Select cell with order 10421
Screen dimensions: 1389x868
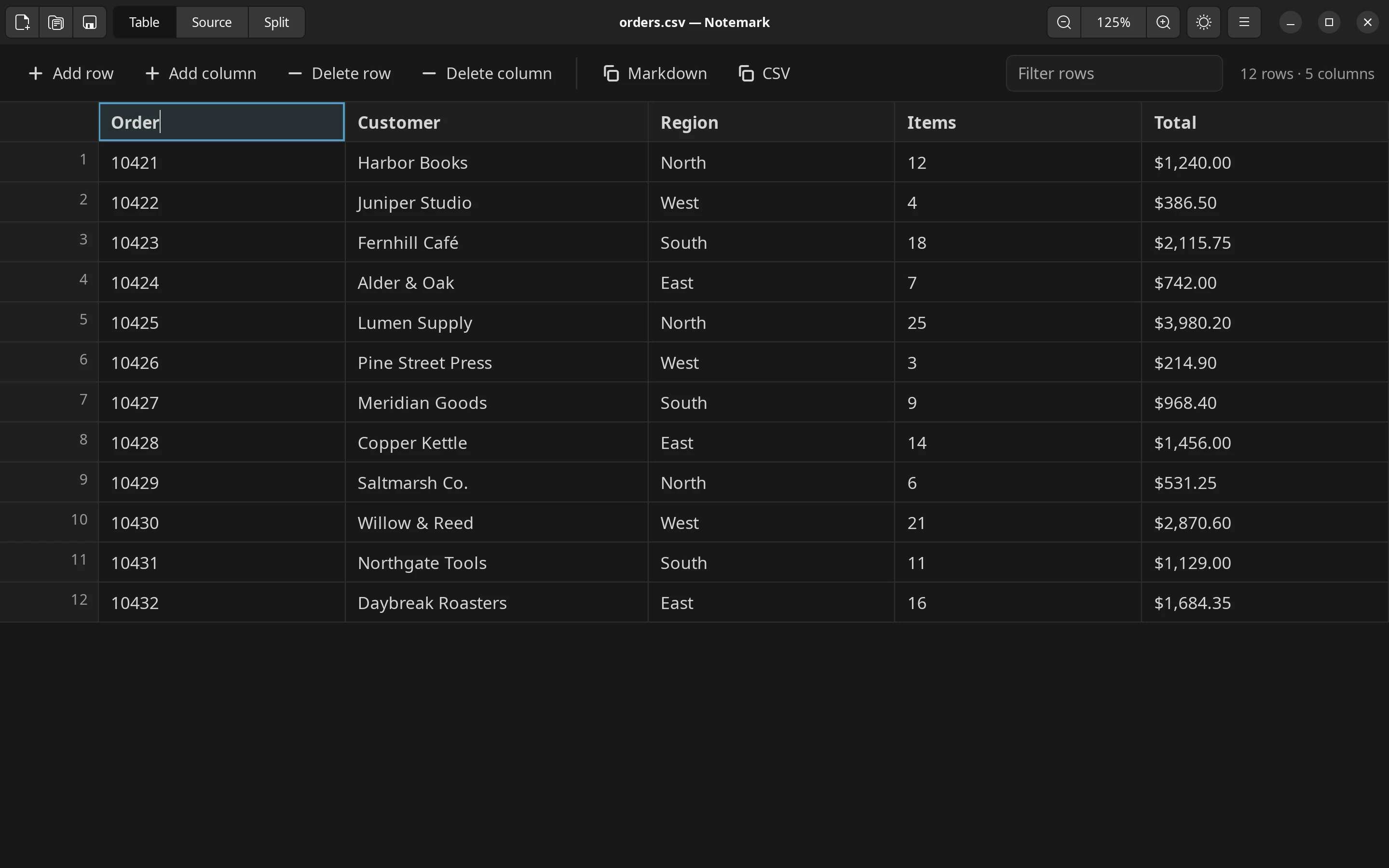(221, 163)
